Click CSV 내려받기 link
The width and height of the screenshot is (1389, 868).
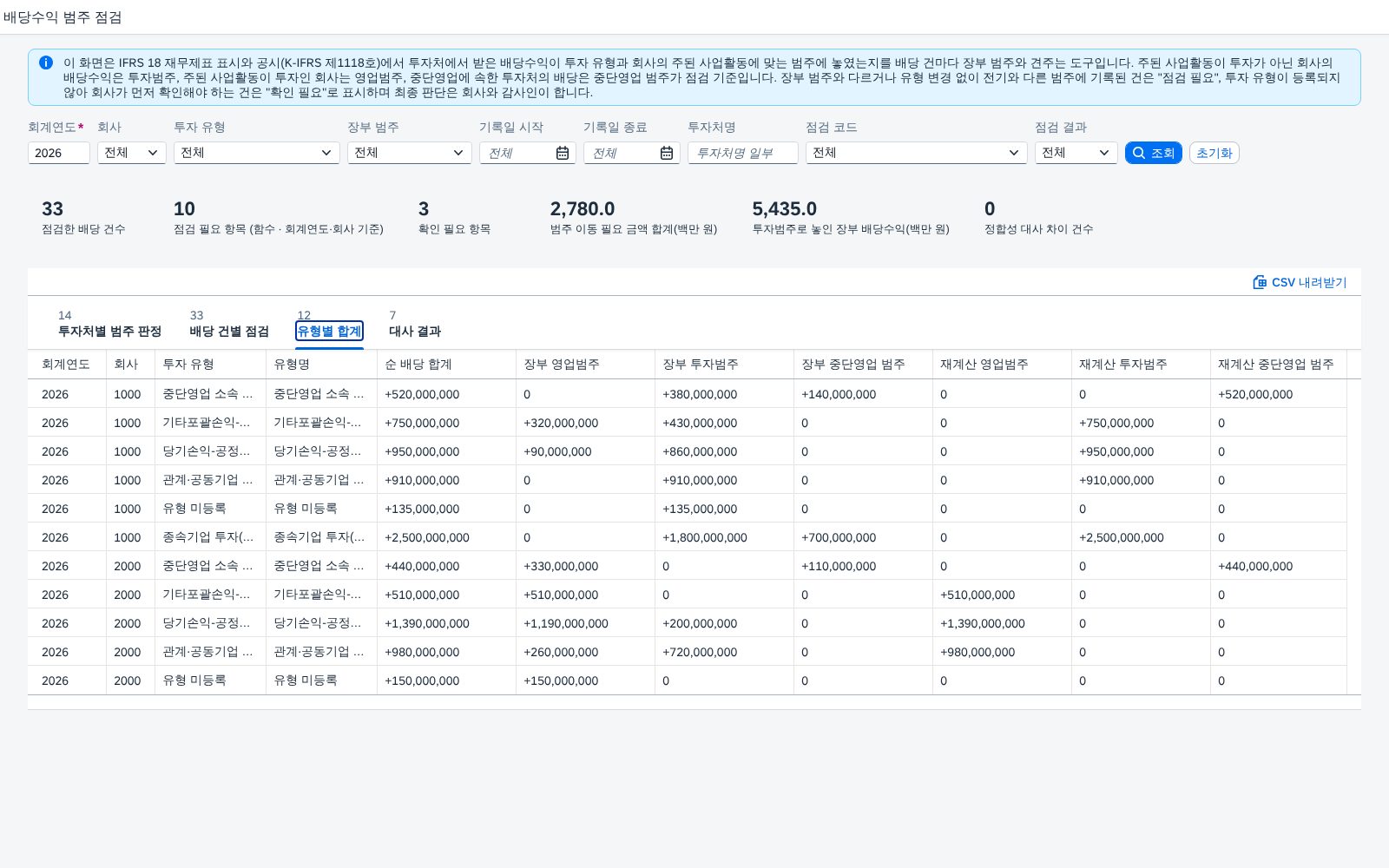(1300, 282)
